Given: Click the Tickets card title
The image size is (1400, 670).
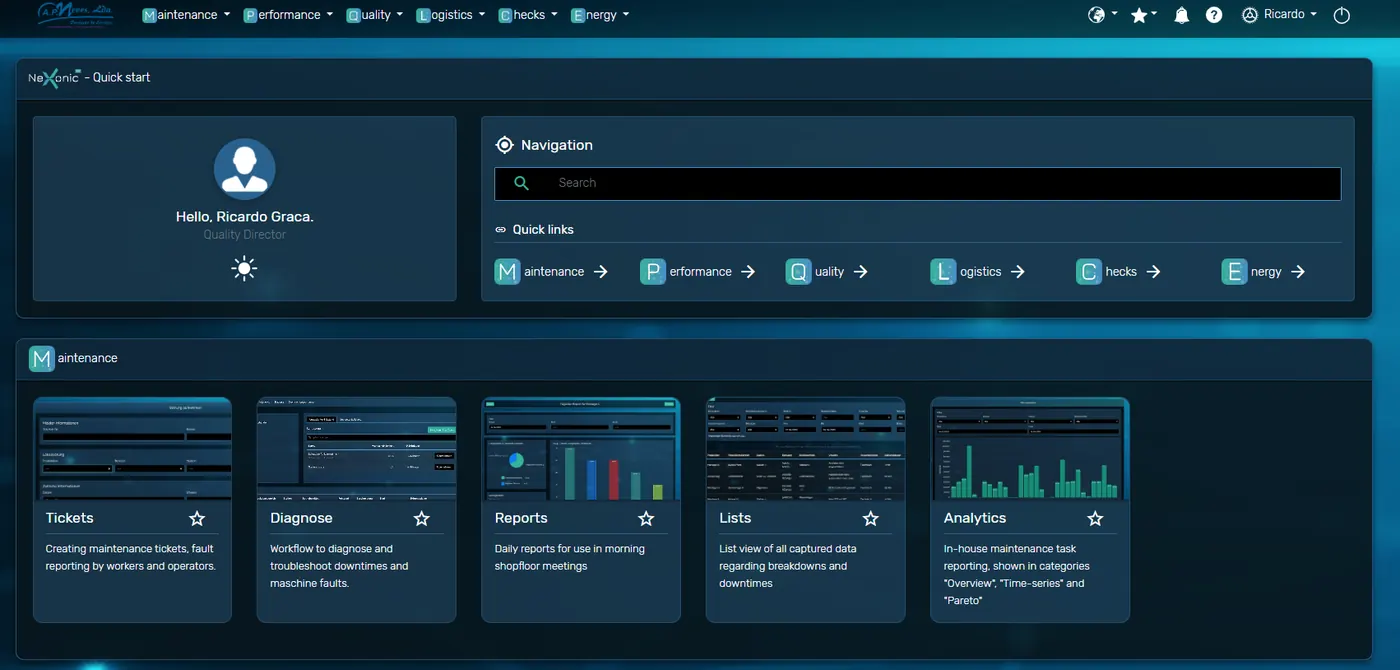Looking at the screenshot, I should tap(69, 518).
